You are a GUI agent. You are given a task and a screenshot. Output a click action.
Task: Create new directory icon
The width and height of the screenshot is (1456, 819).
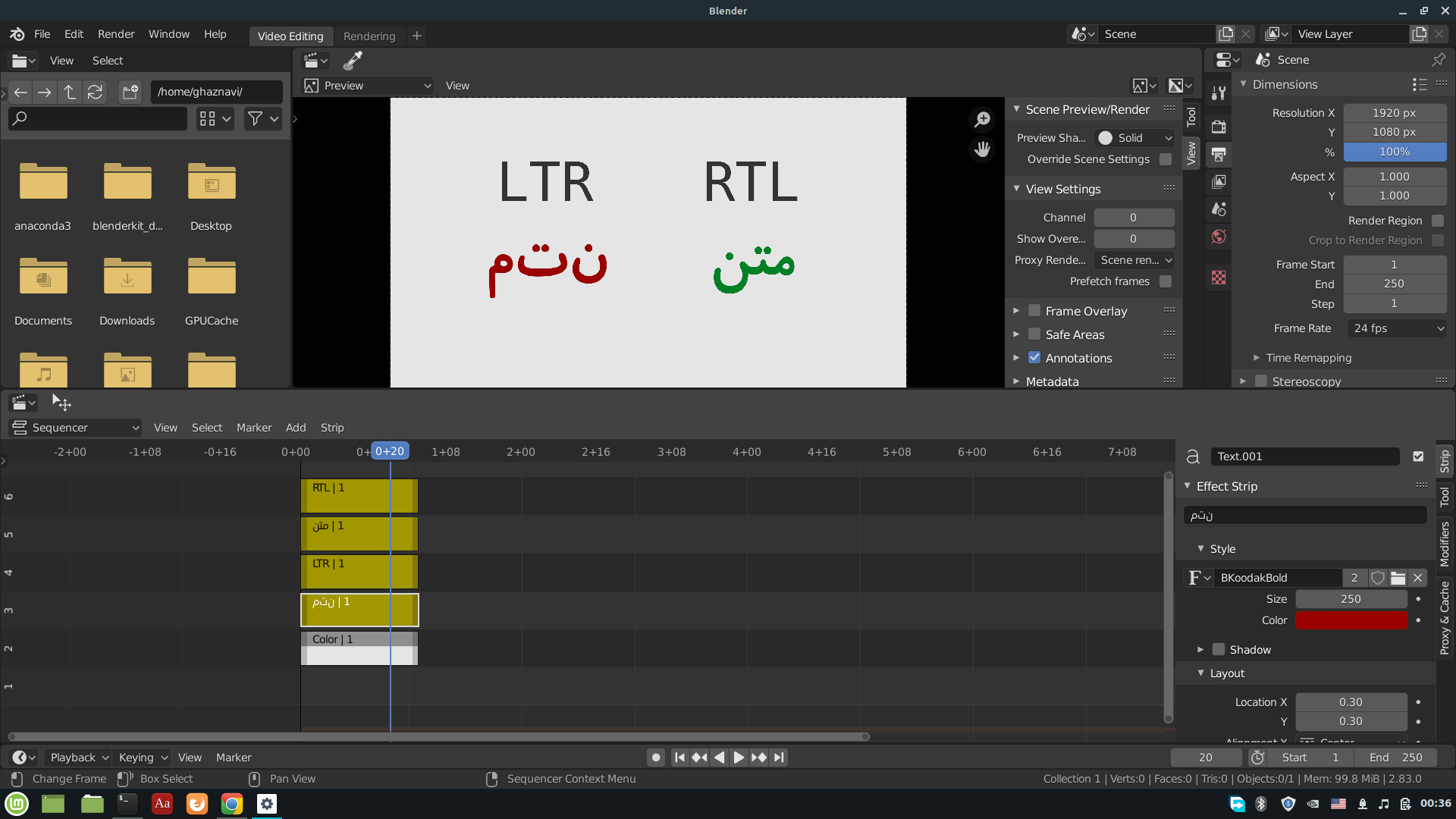coord(130,92)
